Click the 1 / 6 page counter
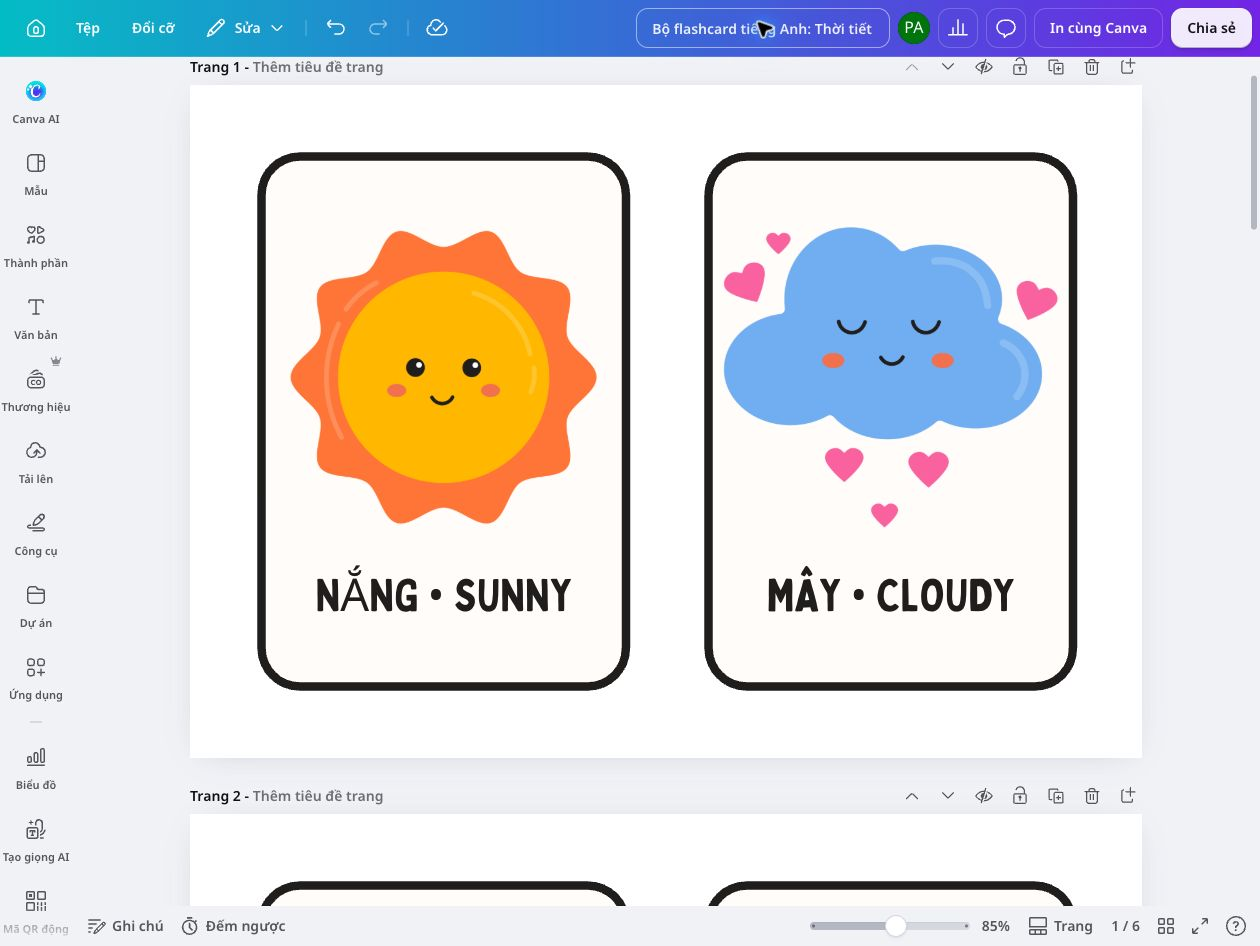The width and height of the screenshot is (1260, 946). 1126,926
